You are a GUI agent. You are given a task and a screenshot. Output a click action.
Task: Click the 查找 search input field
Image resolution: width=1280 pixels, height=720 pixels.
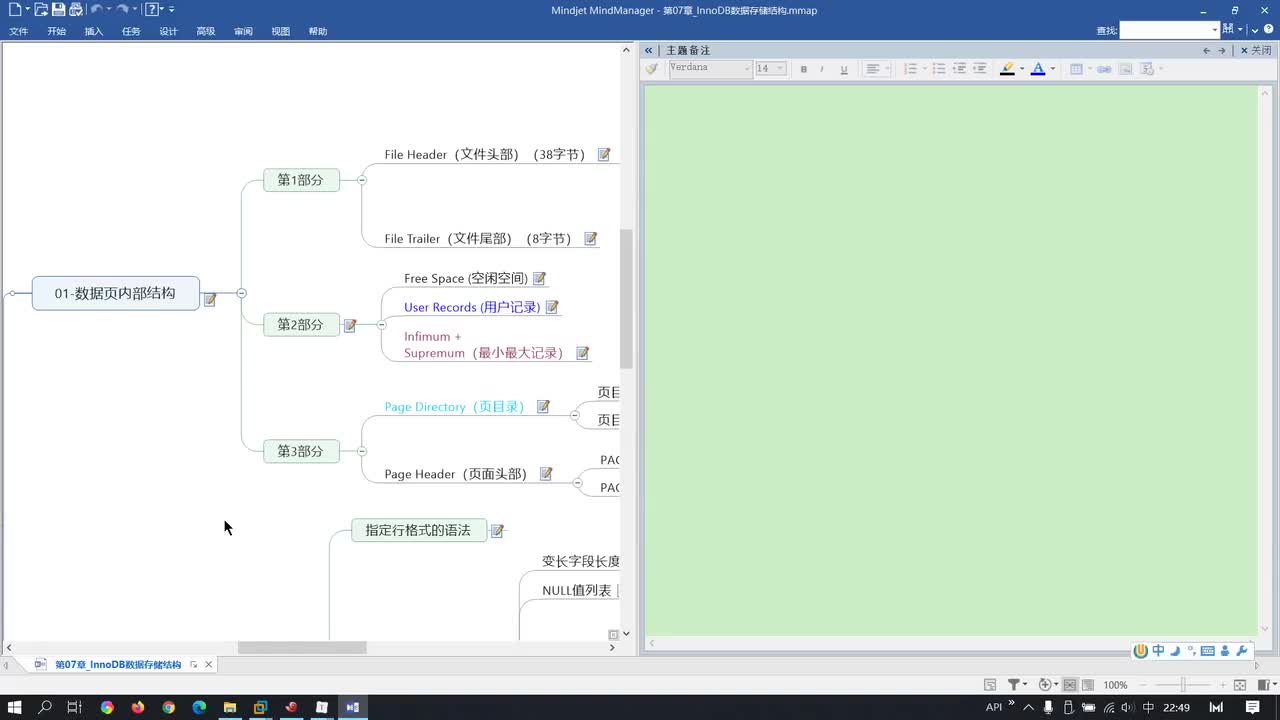click(x=1165, y=30)
